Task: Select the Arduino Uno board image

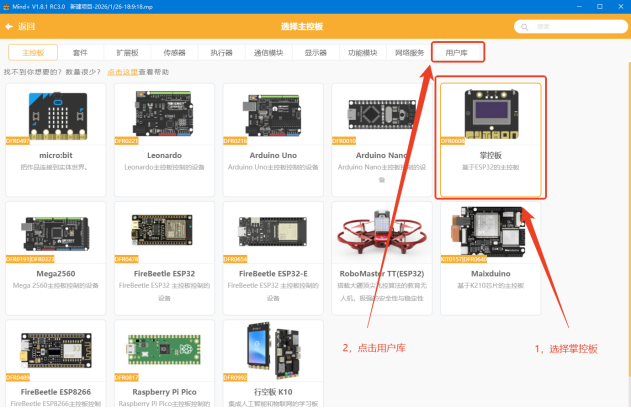Action: (272, 115)
